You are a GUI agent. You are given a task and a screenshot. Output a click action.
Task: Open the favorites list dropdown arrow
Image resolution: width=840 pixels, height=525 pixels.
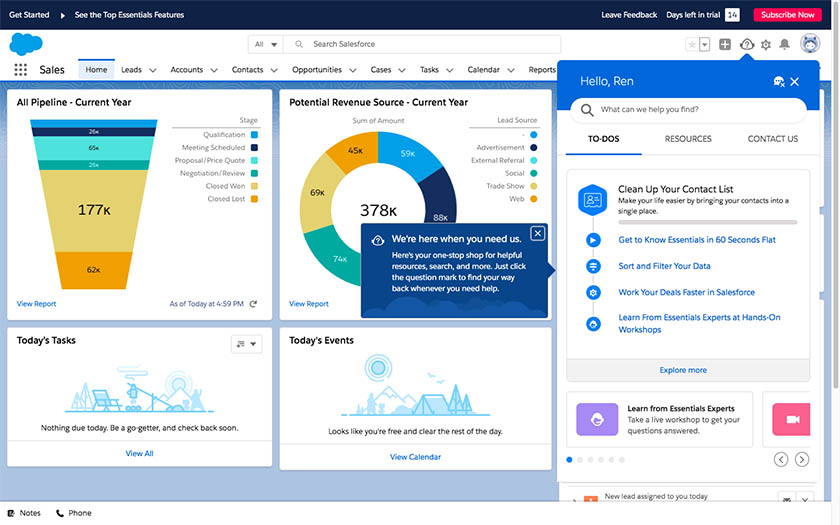704,44
